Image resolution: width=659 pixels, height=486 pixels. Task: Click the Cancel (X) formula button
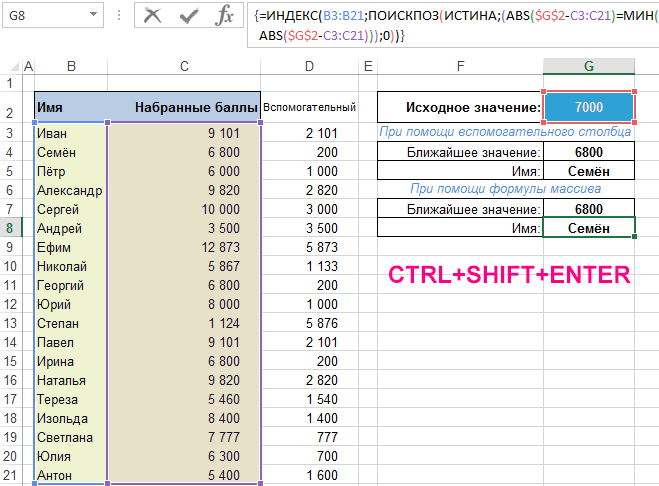[x=152, y=15]
